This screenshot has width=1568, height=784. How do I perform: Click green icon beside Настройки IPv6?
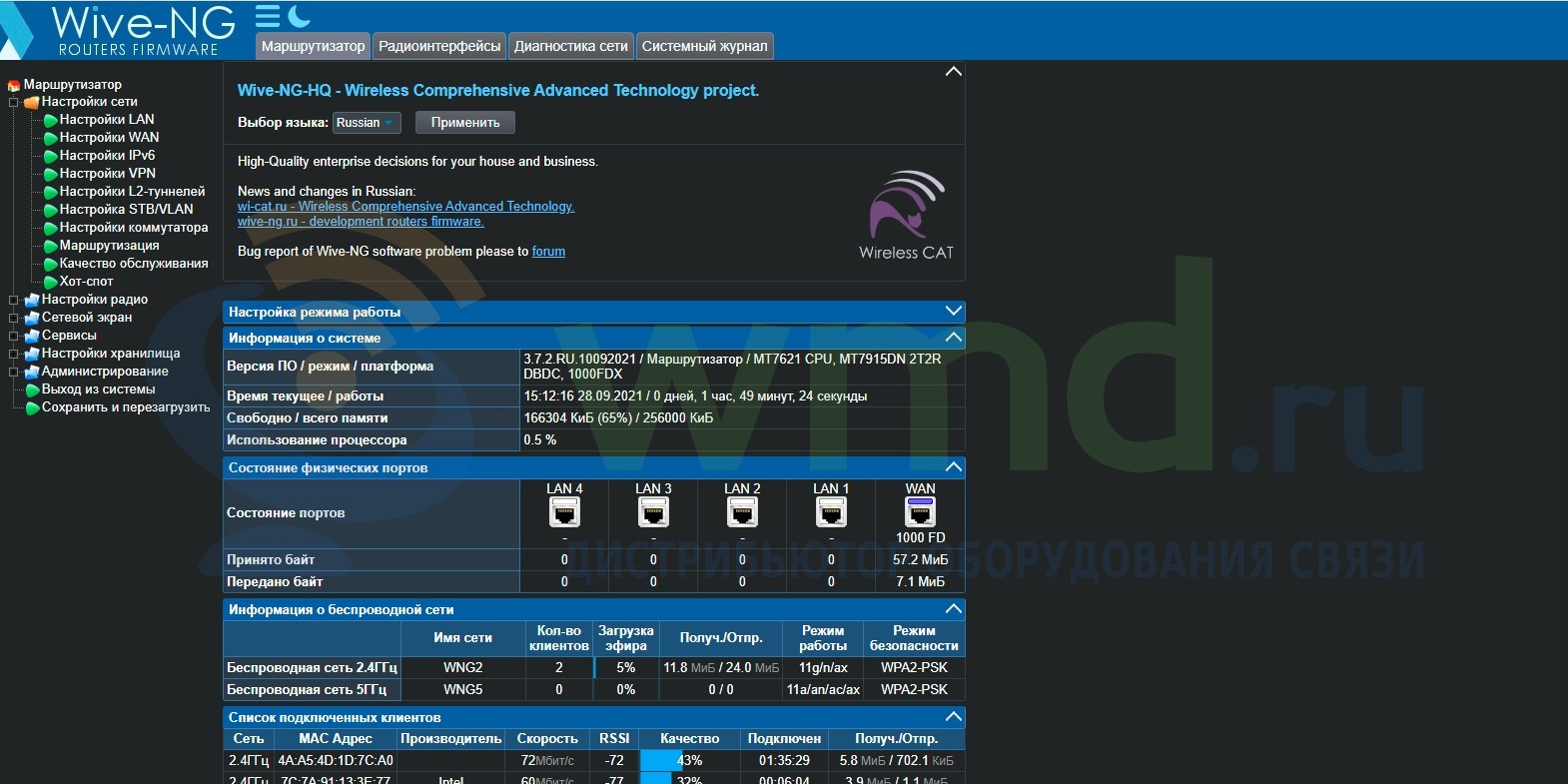tap(50, 156)
